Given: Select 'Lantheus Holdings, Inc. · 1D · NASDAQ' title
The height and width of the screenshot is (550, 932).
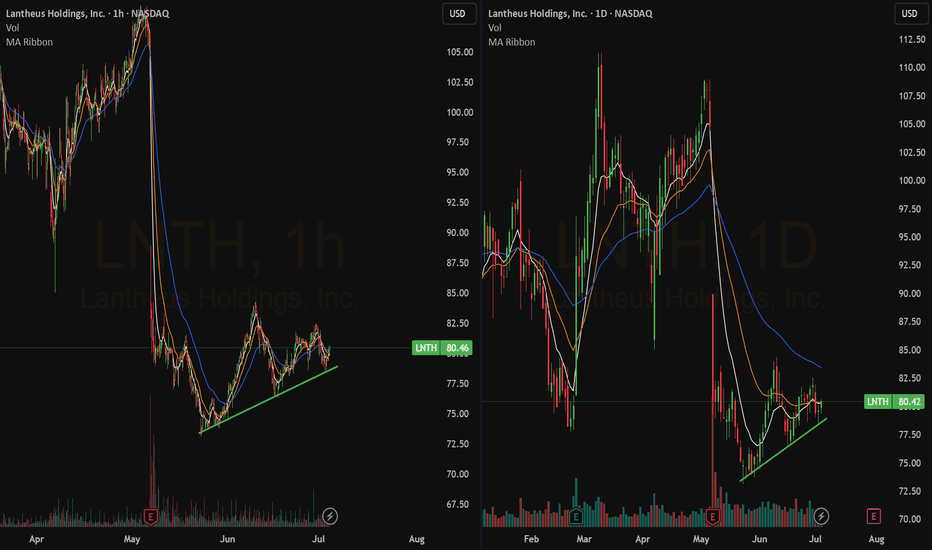Looking at the screenshot, I should click(x=570, y=14).
